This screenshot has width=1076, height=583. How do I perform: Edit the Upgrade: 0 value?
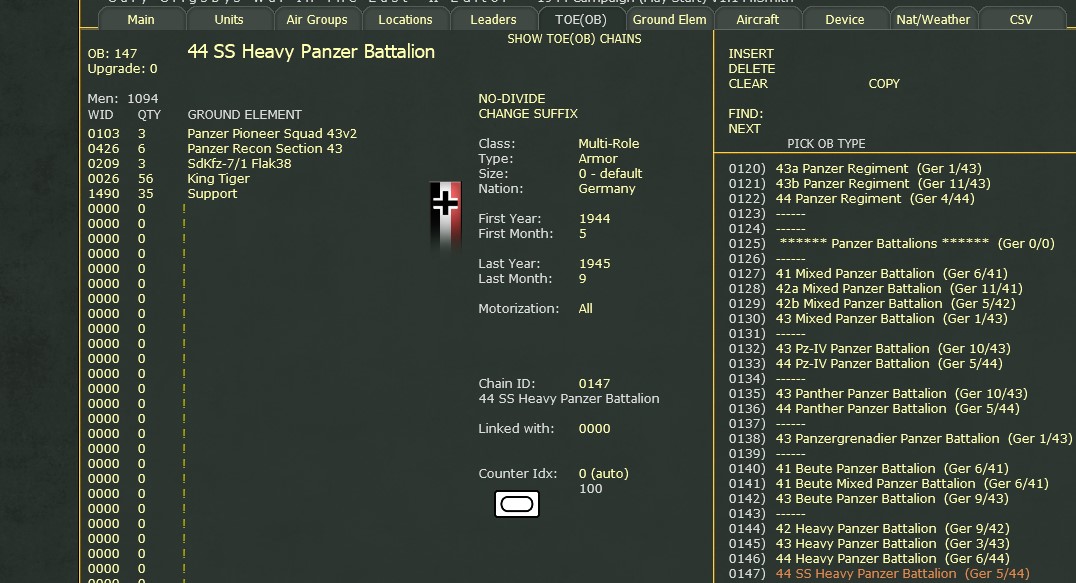[x=122, y=69]
